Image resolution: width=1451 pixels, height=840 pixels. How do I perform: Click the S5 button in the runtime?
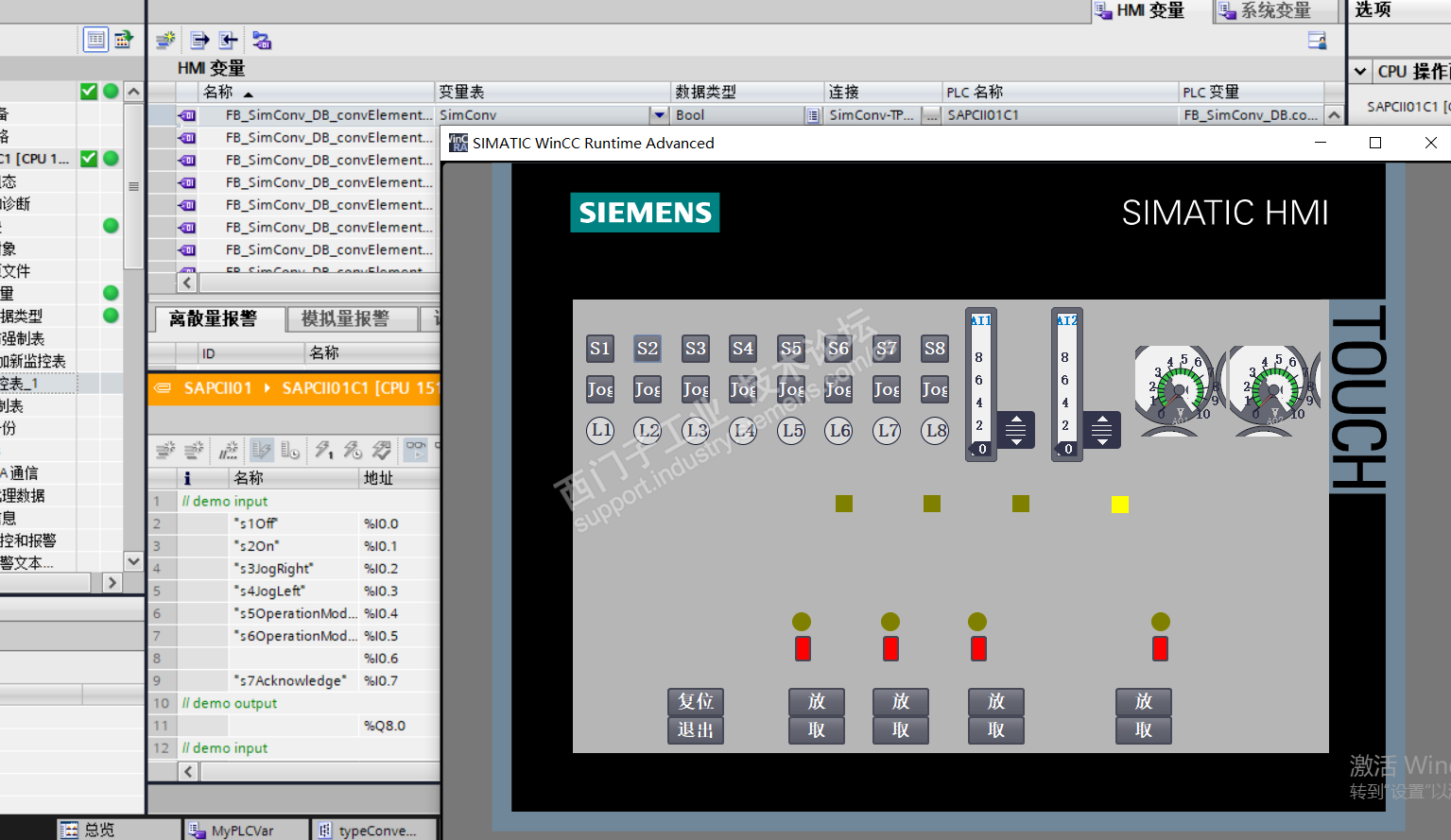coord(791,349)
